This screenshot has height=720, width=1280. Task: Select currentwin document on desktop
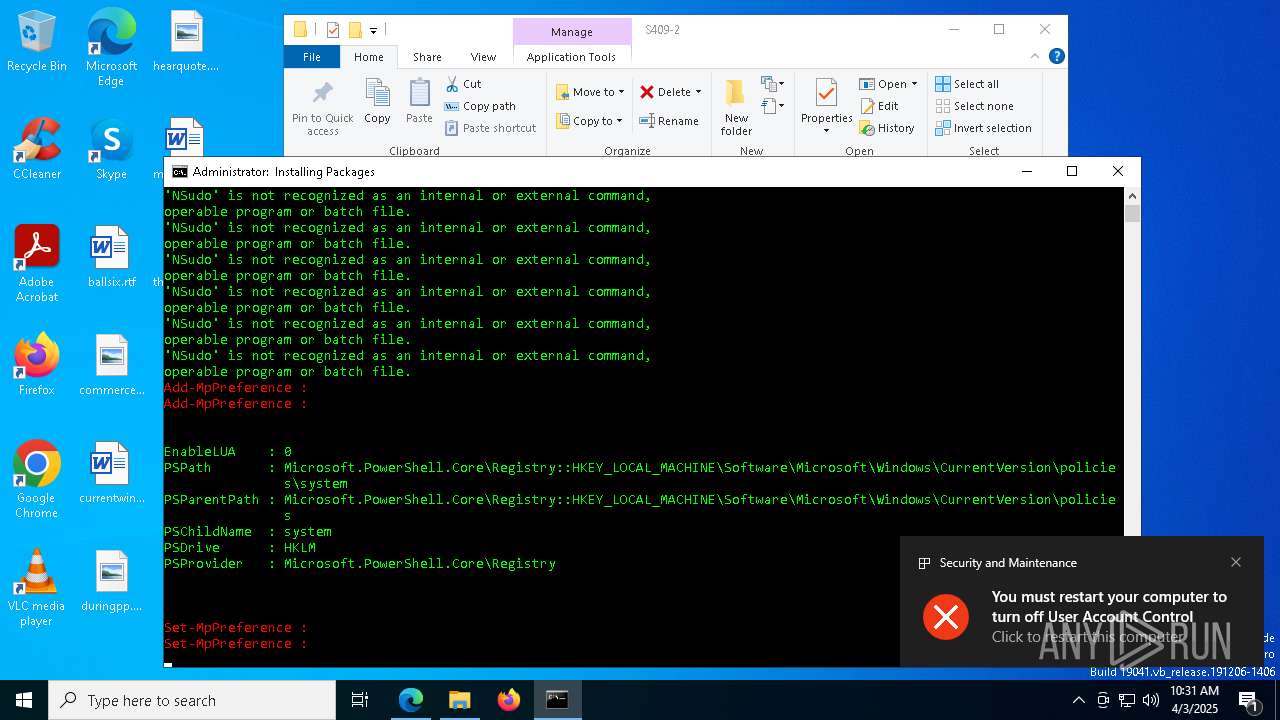111,474
